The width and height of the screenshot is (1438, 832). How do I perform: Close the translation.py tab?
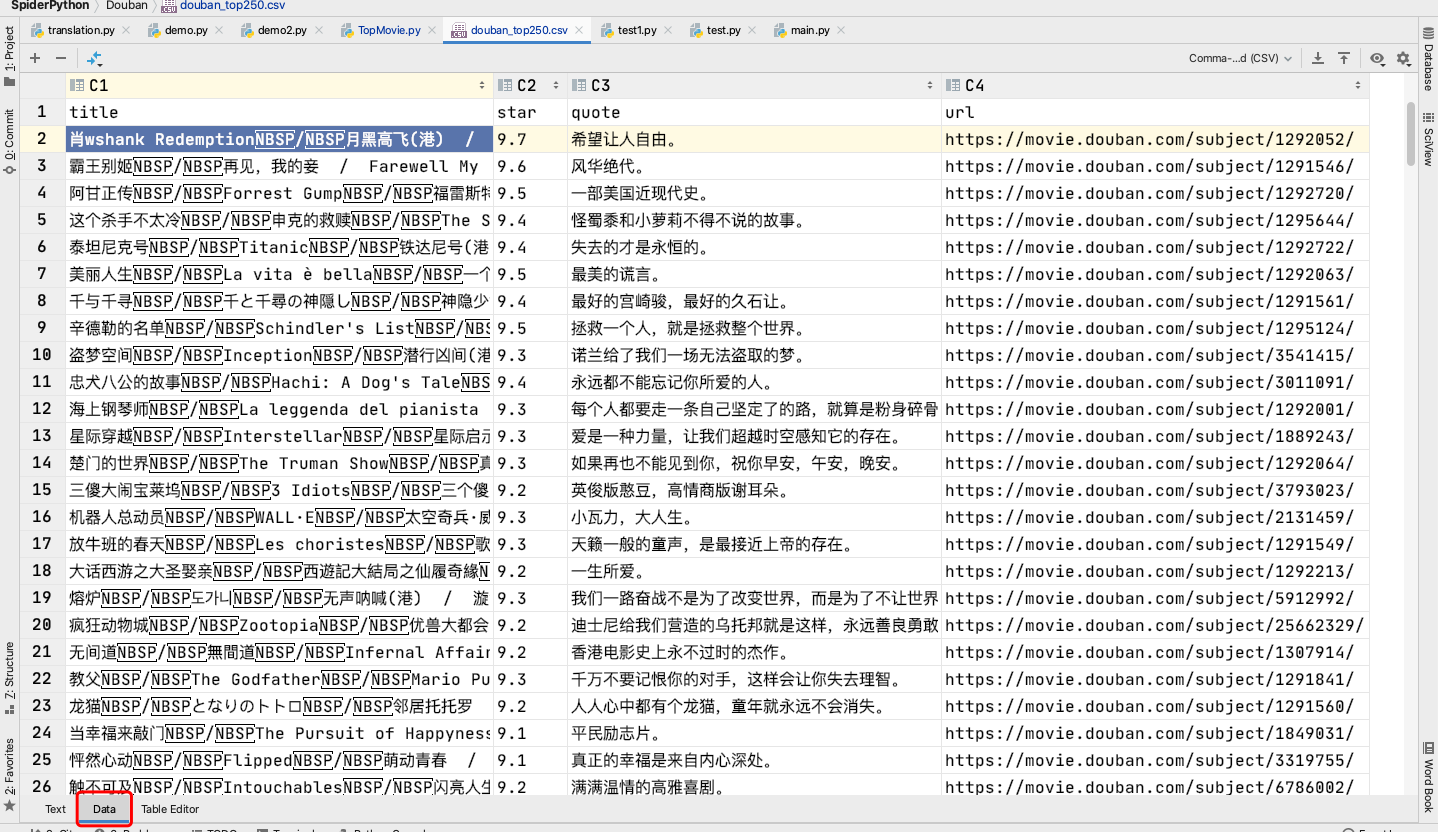tap(125, 31)
